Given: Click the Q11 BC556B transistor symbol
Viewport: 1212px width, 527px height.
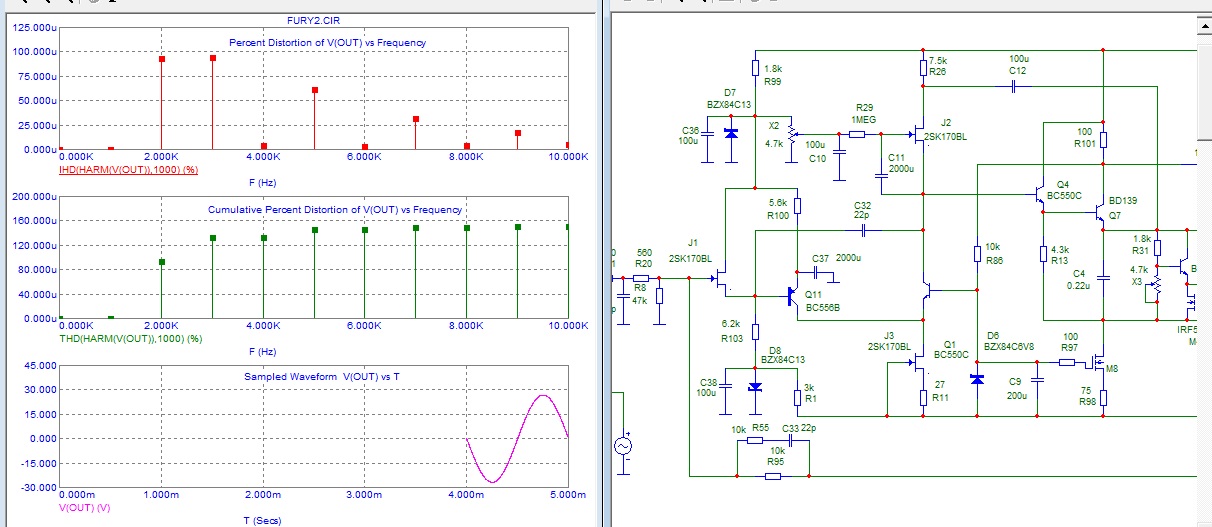Looking at the screenshot, I should point(790,296).
